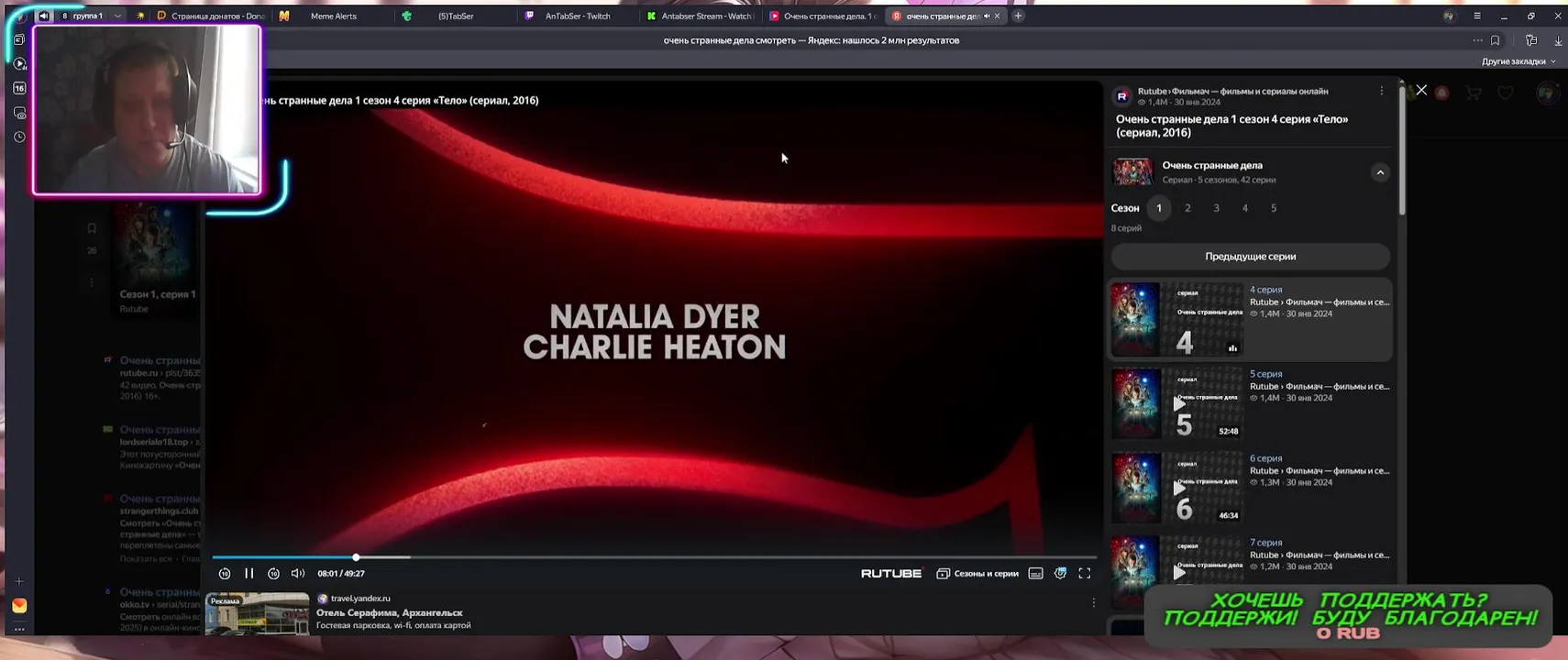1568x660 pixels.
Task: Open 'Отель Серафима, Архангельск' ad link
Action: coord(389,612)
